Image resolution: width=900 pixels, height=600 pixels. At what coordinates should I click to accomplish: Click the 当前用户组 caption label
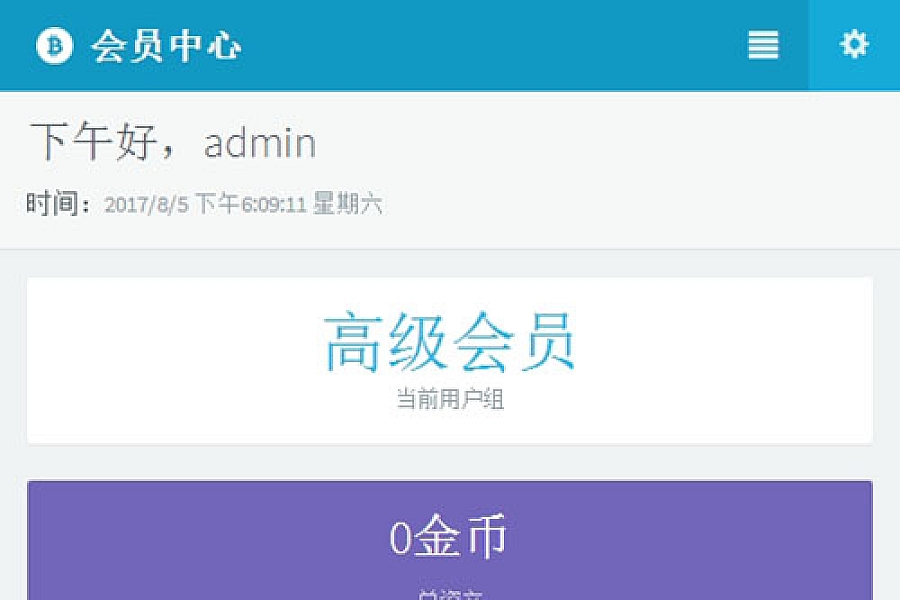coord(450,398)
